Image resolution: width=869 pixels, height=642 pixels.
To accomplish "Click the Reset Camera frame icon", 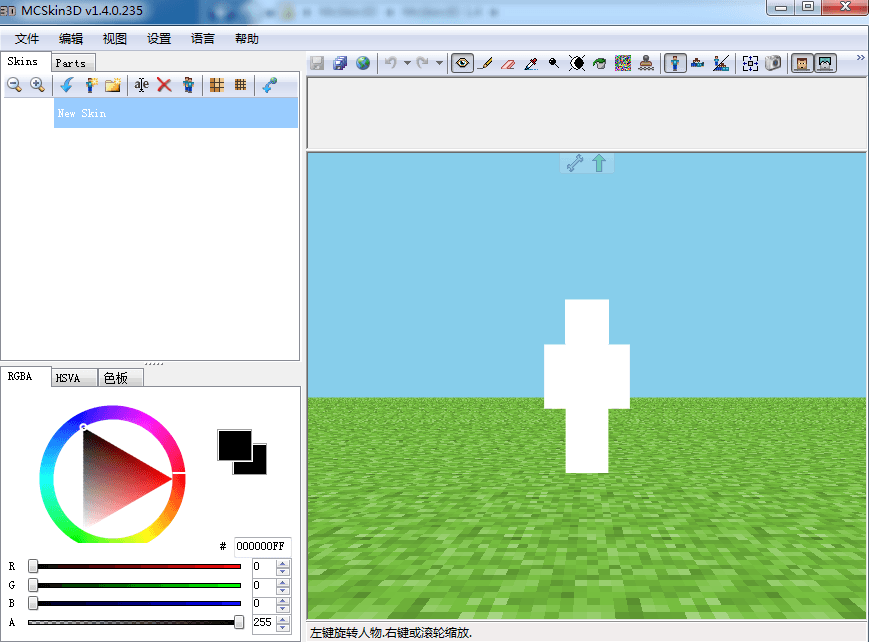I will [750, 63].
